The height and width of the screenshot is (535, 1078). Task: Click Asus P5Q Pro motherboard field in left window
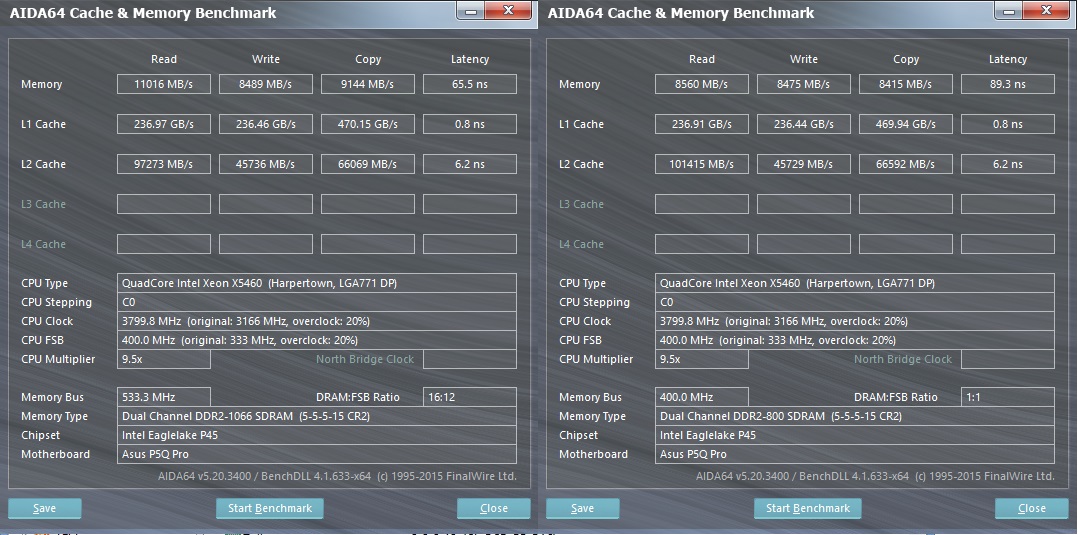pyautogui.click(x=316, y=454)
